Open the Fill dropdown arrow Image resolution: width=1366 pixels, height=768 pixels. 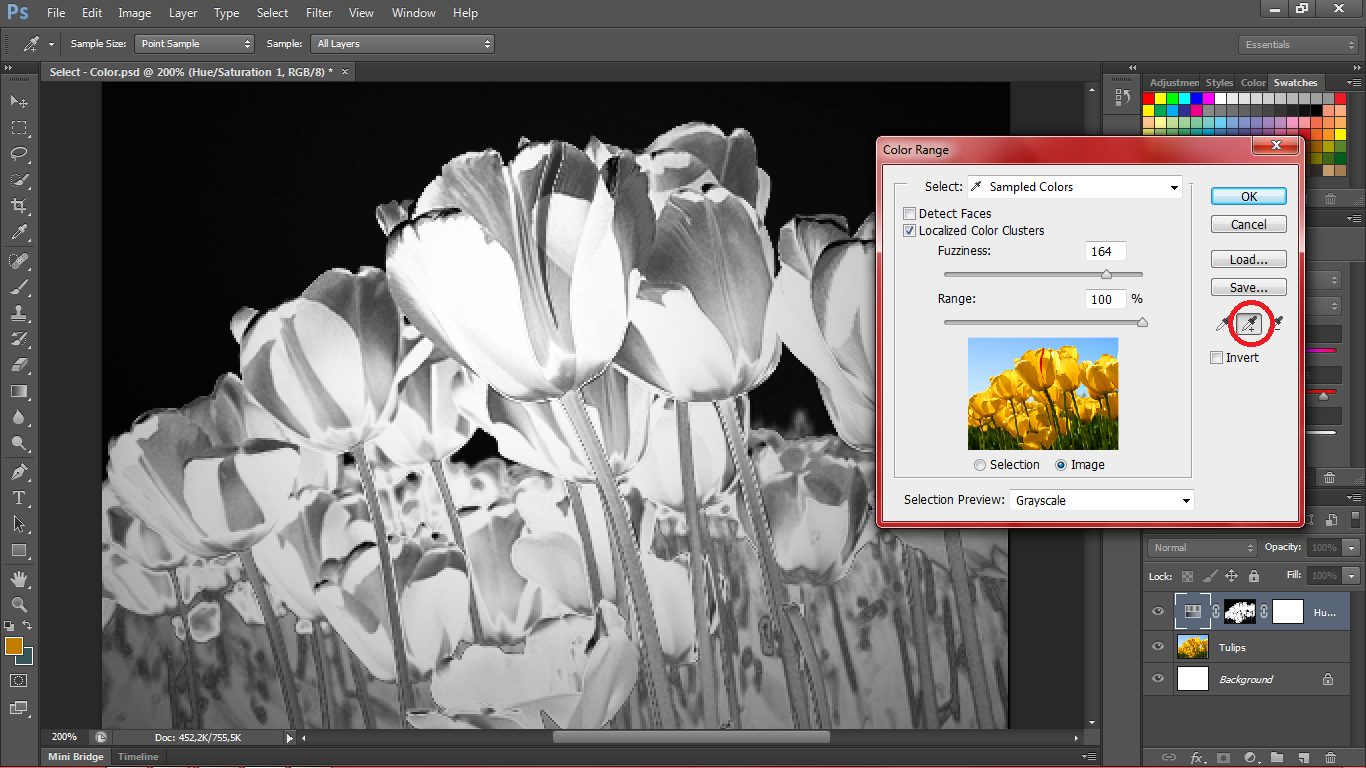1351,576
